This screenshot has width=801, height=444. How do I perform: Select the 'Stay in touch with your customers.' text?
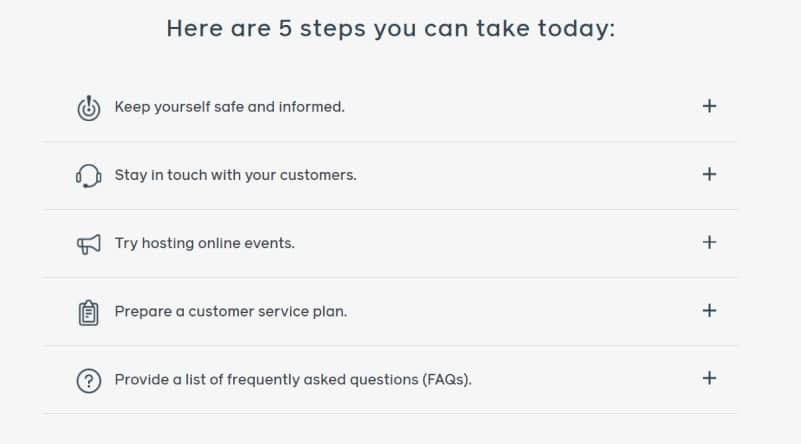coord(235,175)
